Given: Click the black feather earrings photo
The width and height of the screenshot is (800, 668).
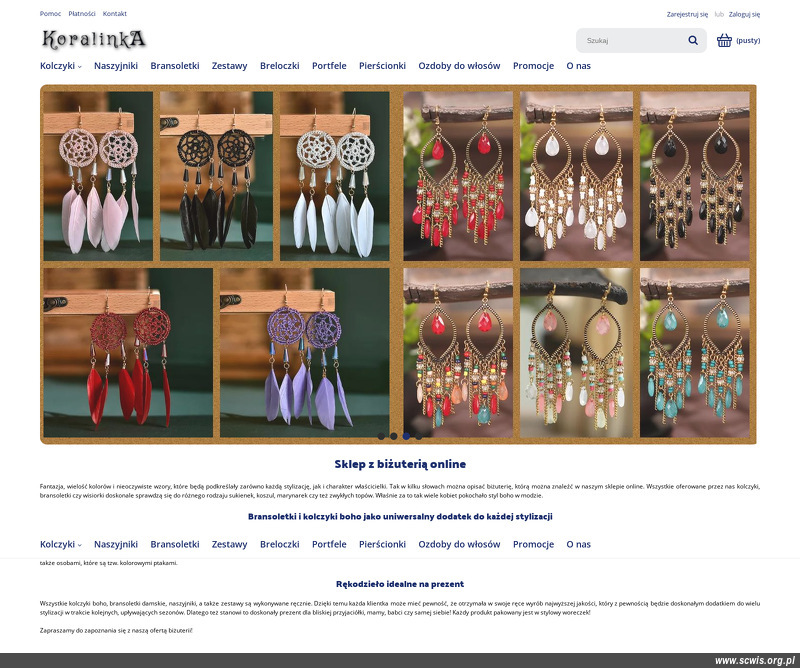Looking at the screenshot, I should point(216,176).
